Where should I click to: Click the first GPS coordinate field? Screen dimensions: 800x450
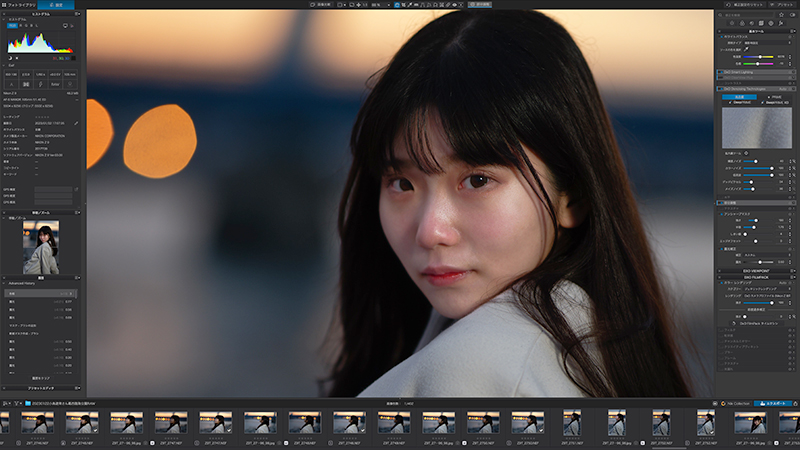pos(54,189)
